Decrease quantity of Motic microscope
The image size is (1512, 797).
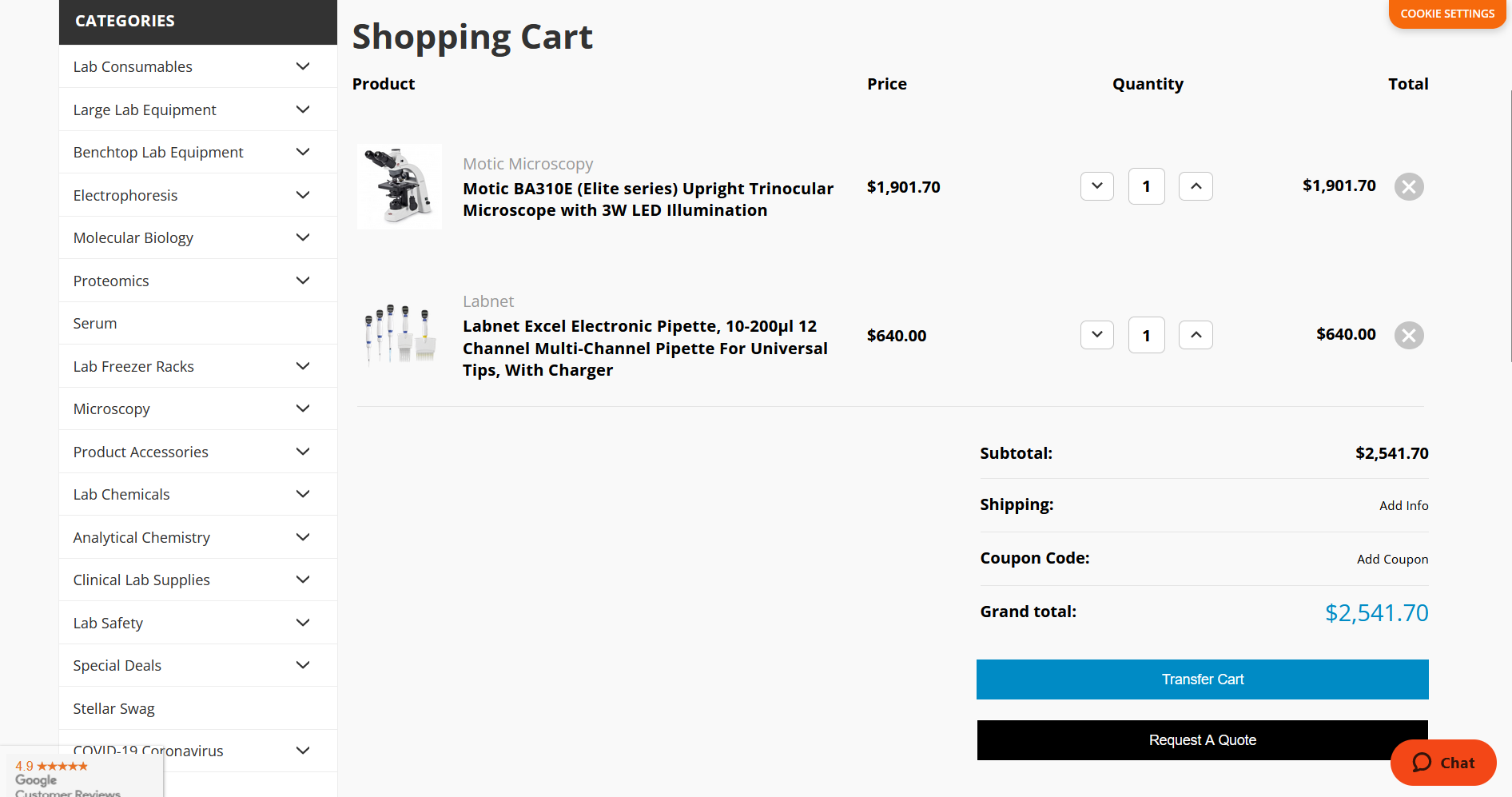pyautogui.click(x=1097, y=186)
